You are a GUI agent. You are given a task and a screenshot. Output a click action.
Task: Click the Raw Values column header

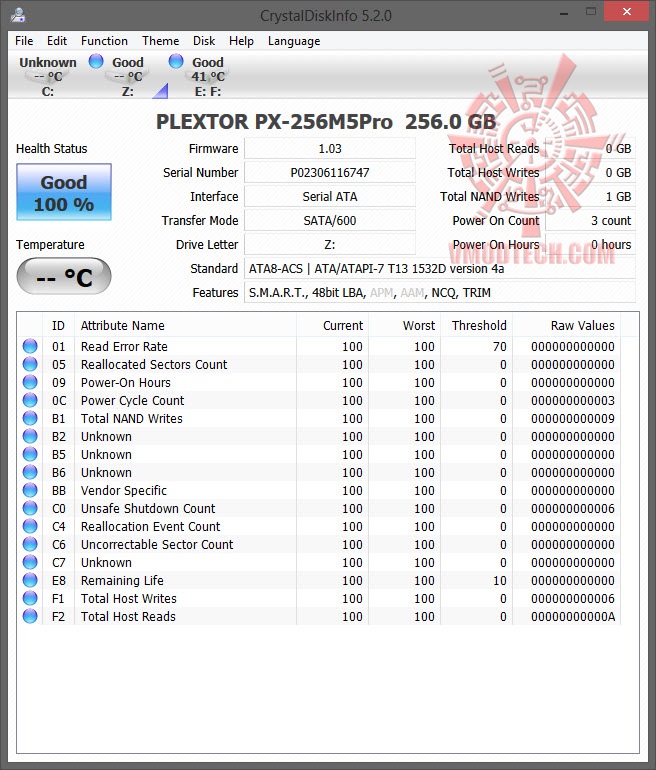click(566, 326)
